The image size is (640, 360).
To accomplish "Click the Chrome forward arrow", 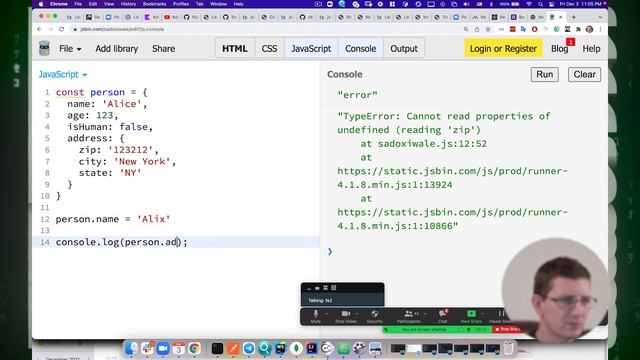I will 51,29.
